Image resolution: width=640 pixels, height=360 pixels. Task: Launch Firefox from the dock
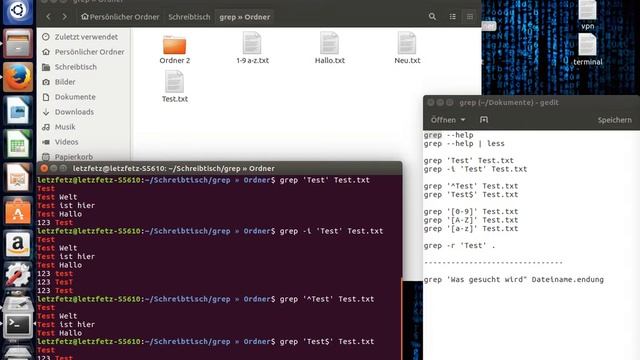[x=18, y=77]
